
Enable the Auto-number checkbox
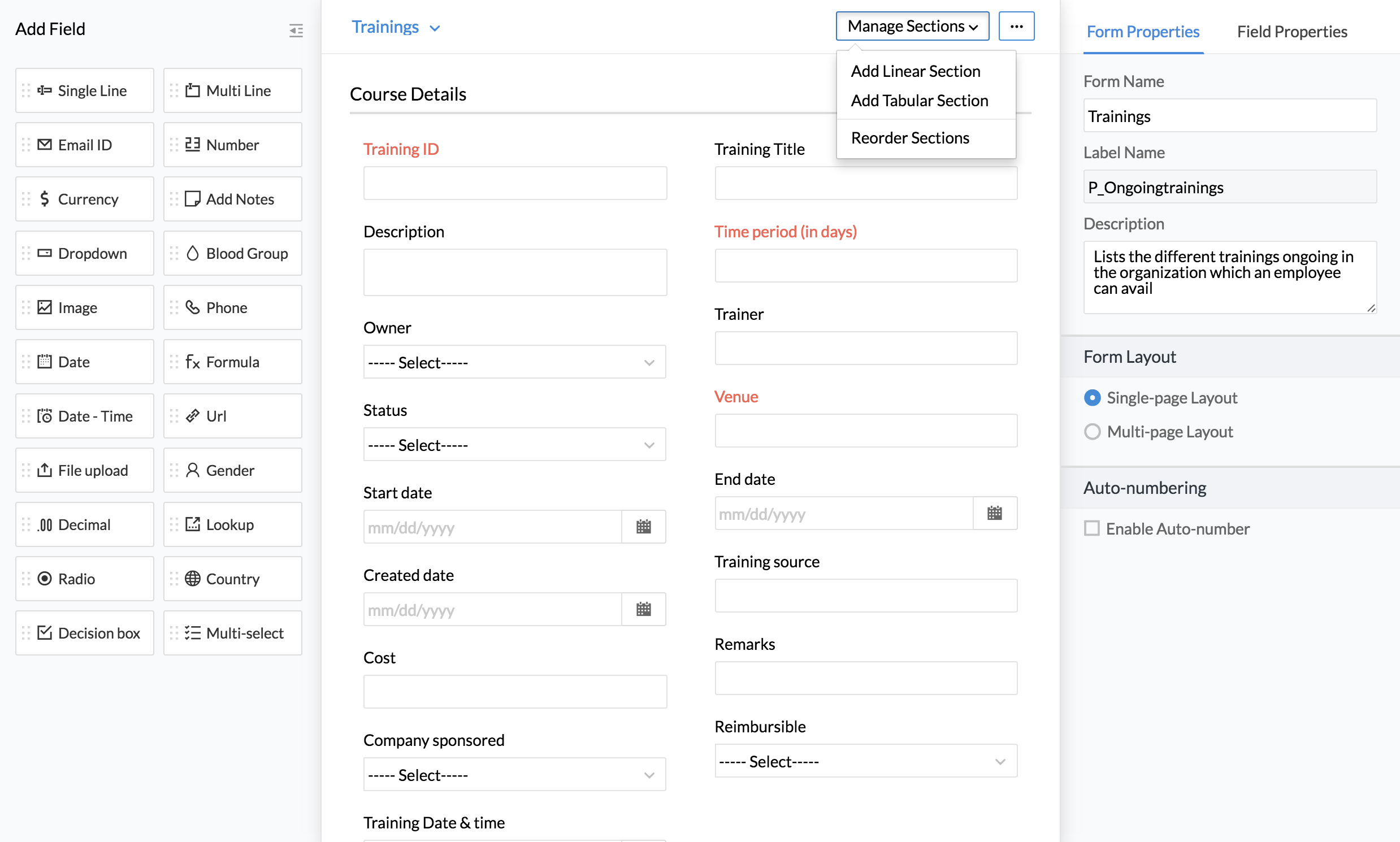1091,528
